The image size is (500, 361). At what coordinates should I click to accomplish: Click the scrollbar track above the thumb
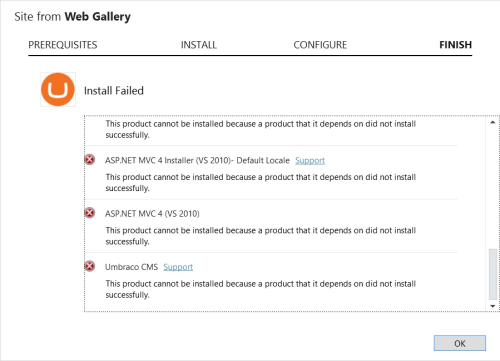click(x=493, y=187)
